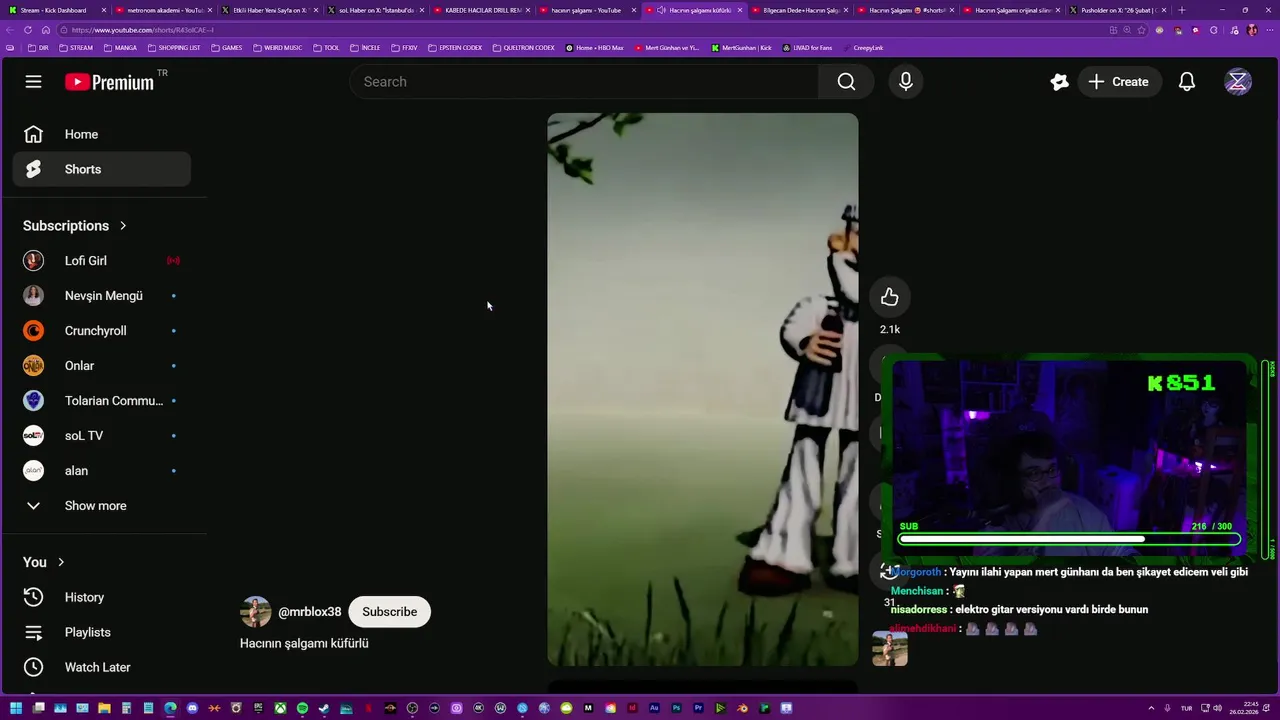The image size is (1280, 720).
Task: Open Xbox app from the taskbar
Action: 280,708
